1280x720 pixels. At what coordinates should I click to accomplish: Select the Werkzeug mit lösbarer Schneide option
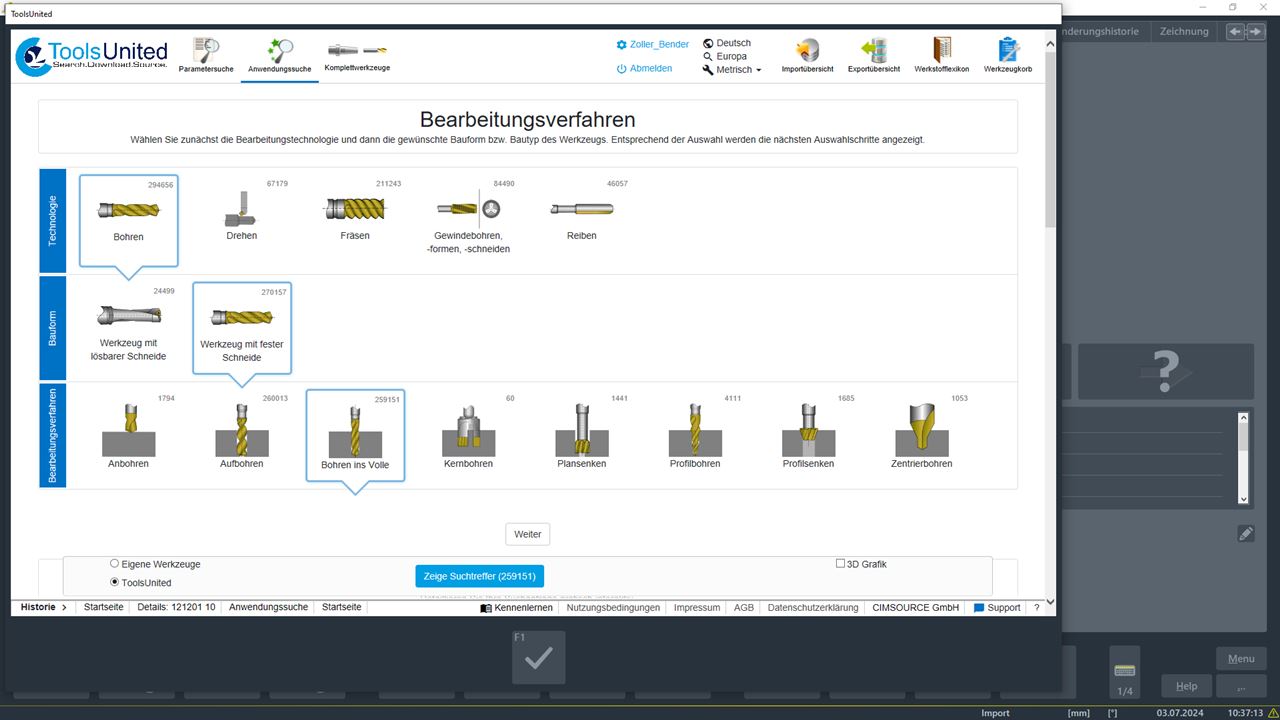[x=127, y=320]
